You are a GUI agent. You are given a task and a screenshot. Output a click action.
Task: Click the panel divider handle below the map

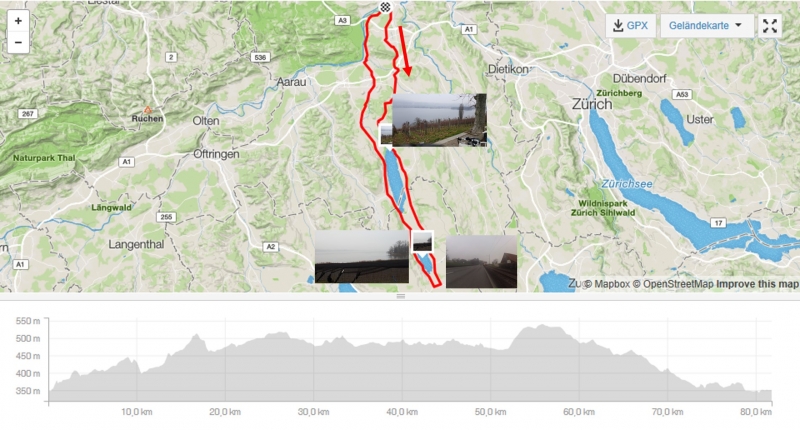pyautogui.click(x=401, y=296)
